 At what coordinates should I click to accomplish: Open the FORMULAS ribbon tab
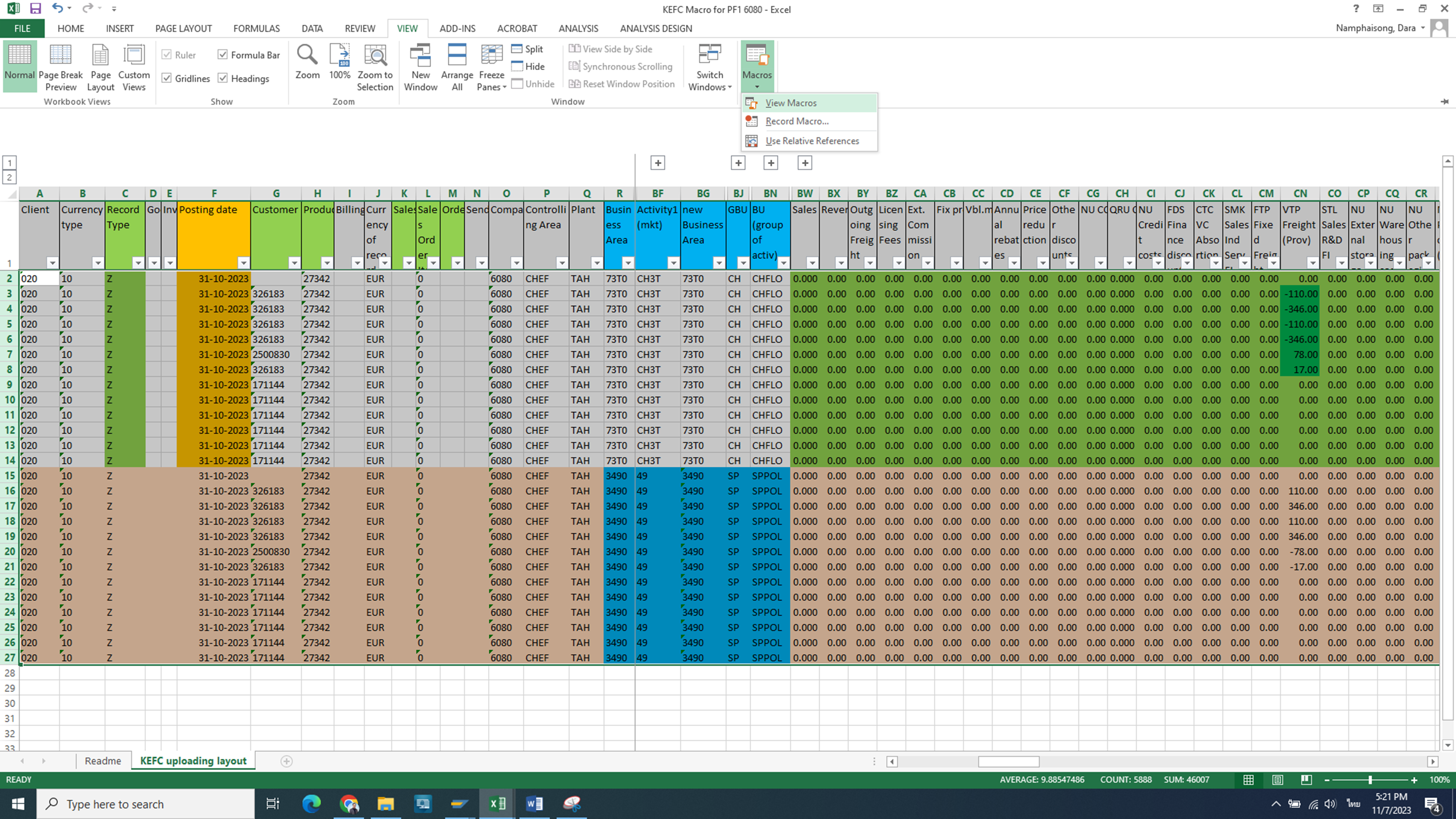pyautogui.click(x=256, y=28)
